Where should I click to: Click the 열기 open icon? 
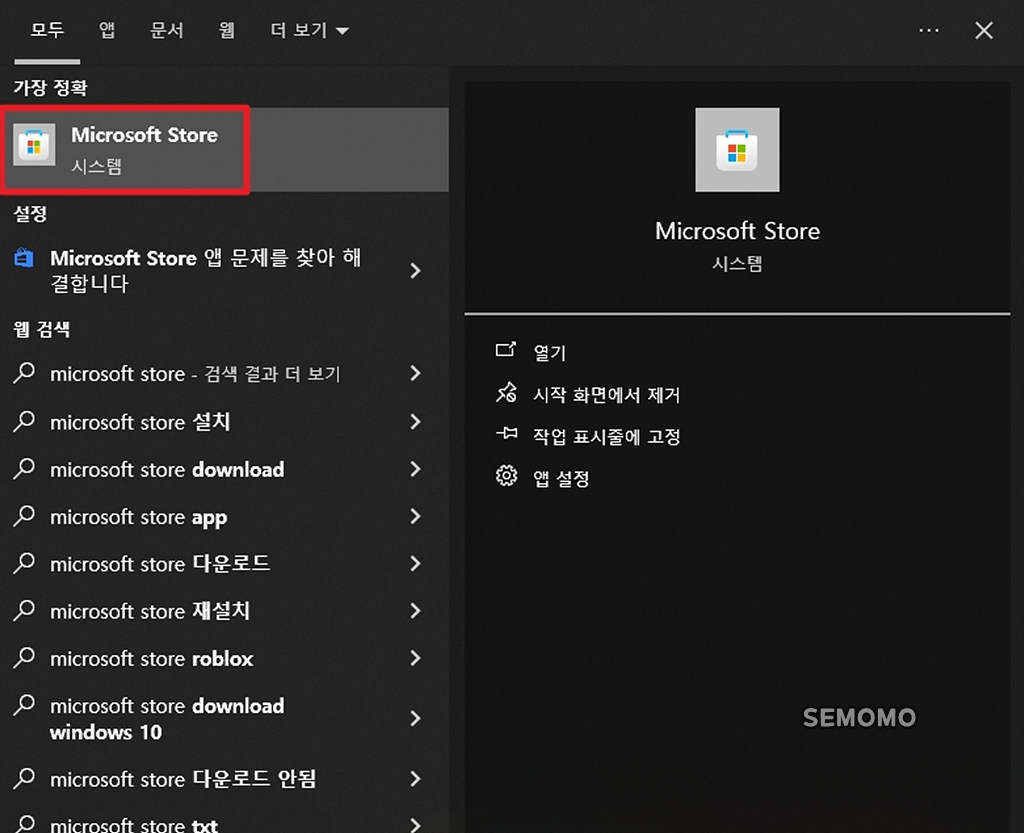pos(505,351)
